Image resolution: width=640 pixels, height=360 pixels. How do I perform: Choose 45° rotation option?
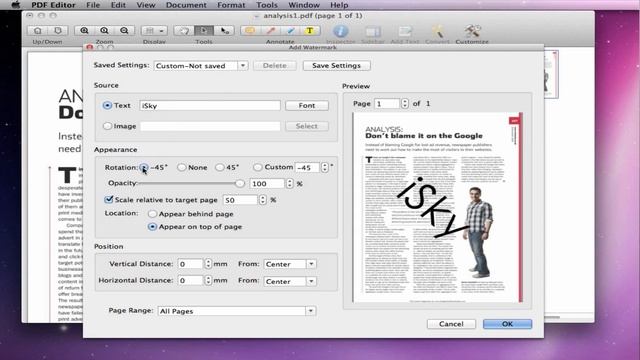(220, 167)
